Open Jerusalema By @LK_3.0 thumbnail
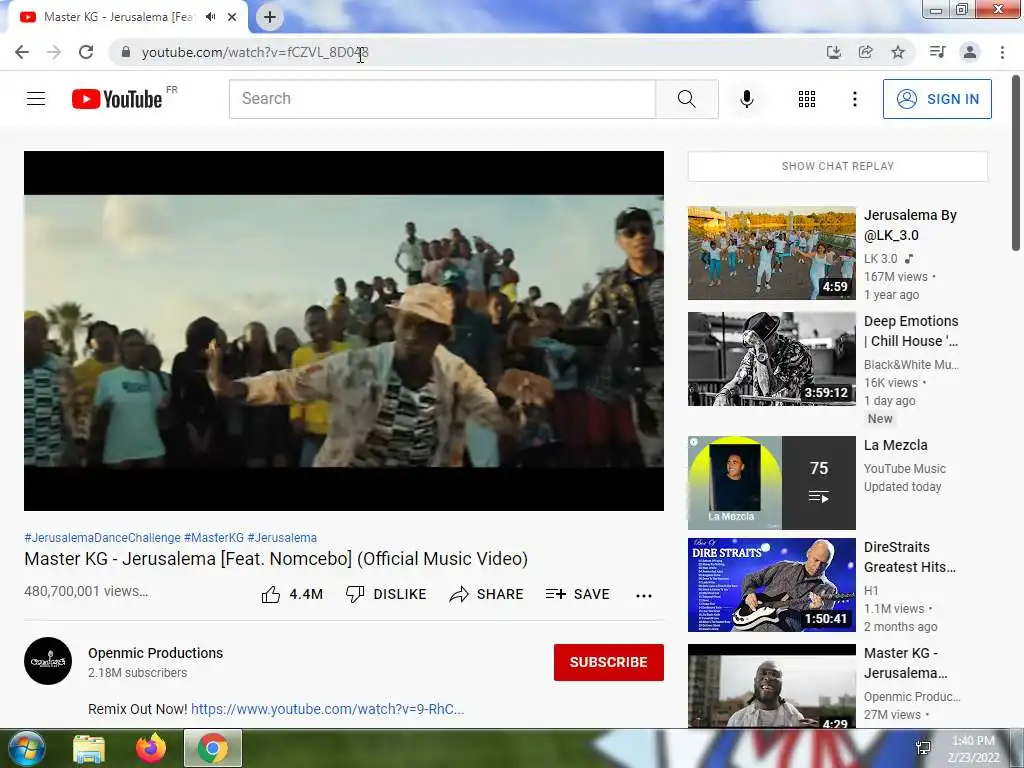Screen dimensions: 1024x768 [x=771, y=253]
